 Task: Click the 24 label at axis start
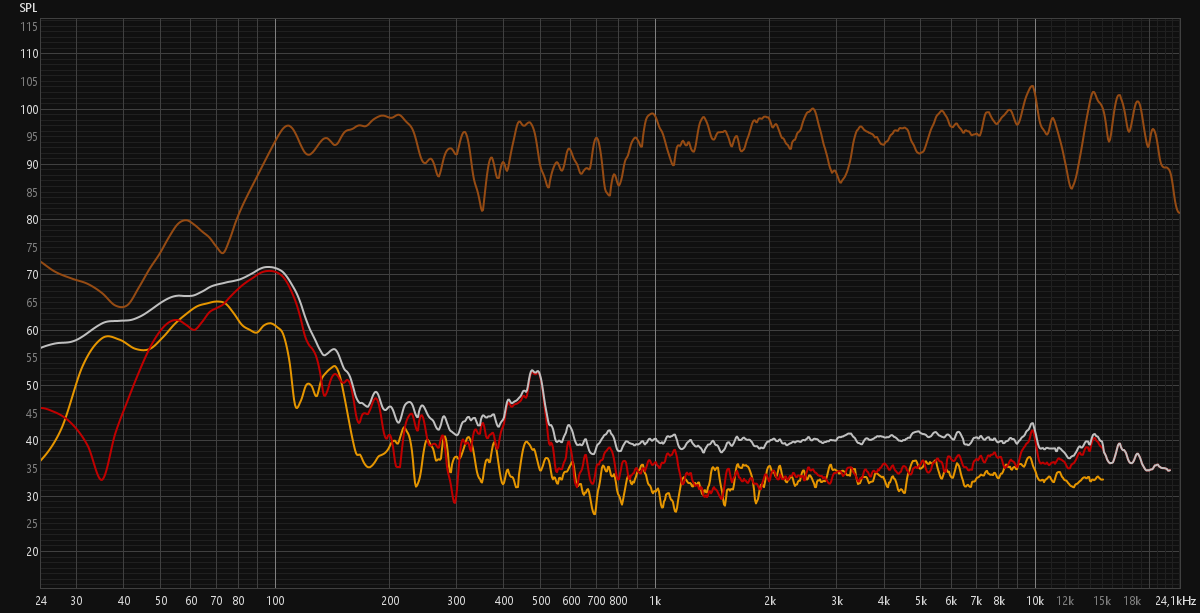point(41,601)
